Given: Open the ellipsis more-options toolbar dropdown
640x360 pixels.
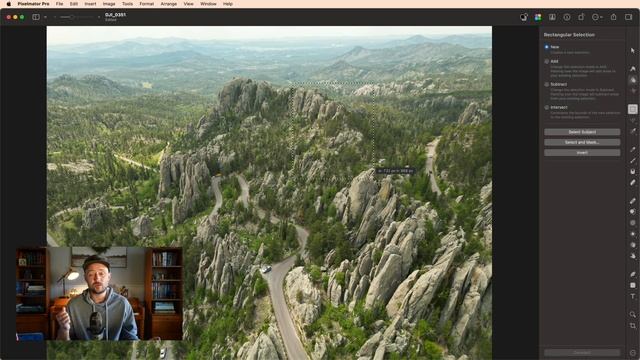Looking at the screenshot, I should [x=597, y=17].
